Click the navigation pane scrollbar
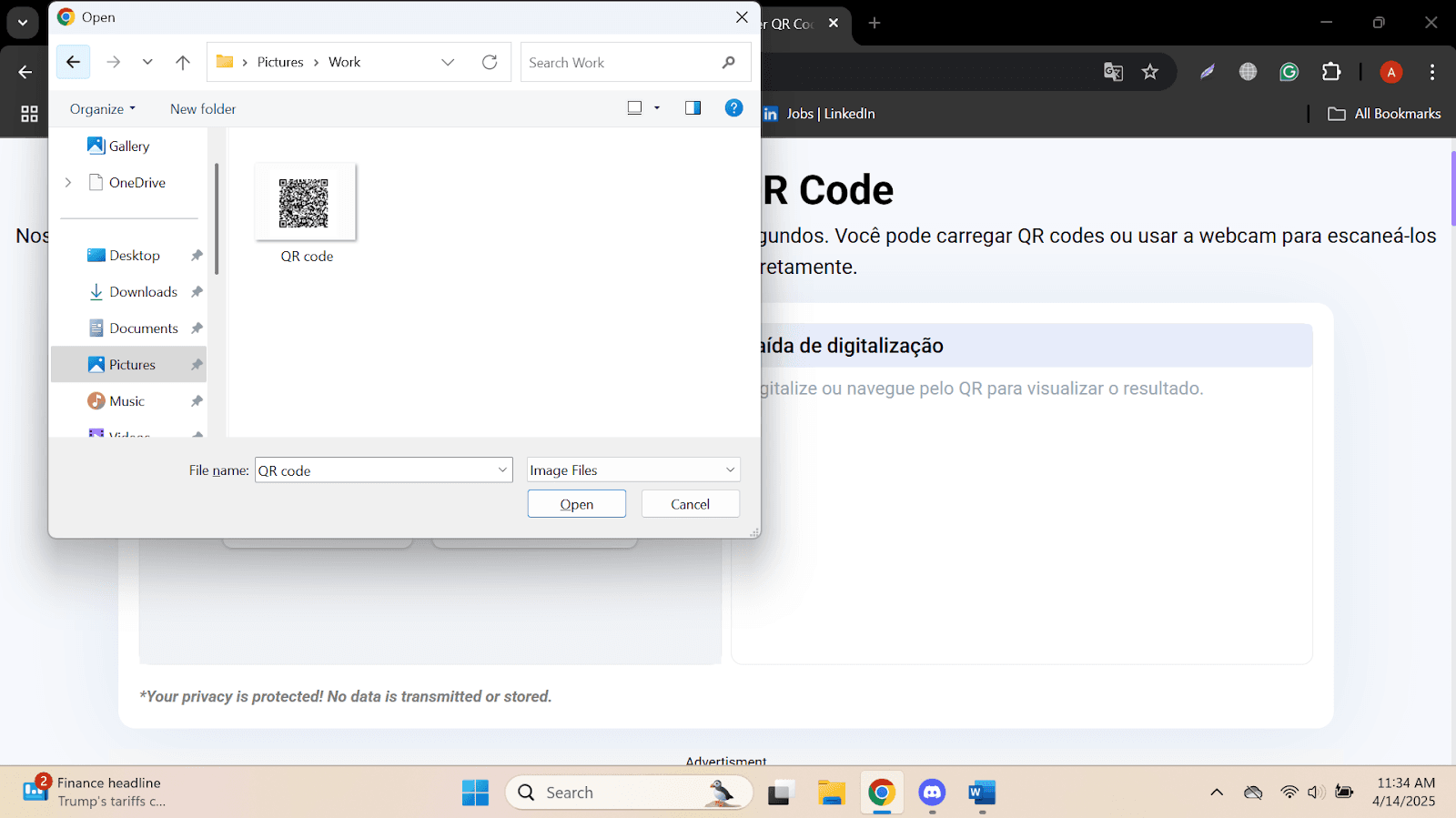Viewport: 1456px width, 818px height. [217, 218]
